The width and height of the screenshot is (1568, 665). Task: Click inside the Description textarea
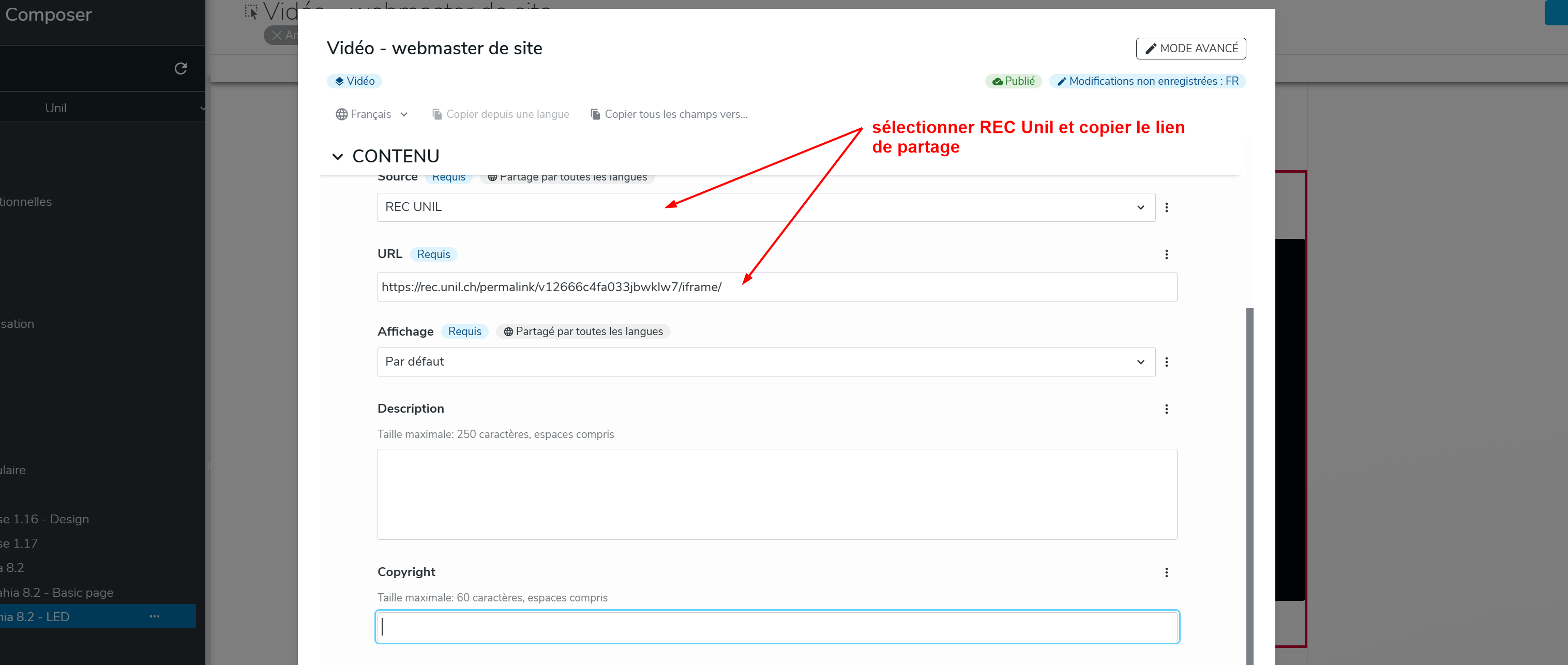tap(776, 494)
